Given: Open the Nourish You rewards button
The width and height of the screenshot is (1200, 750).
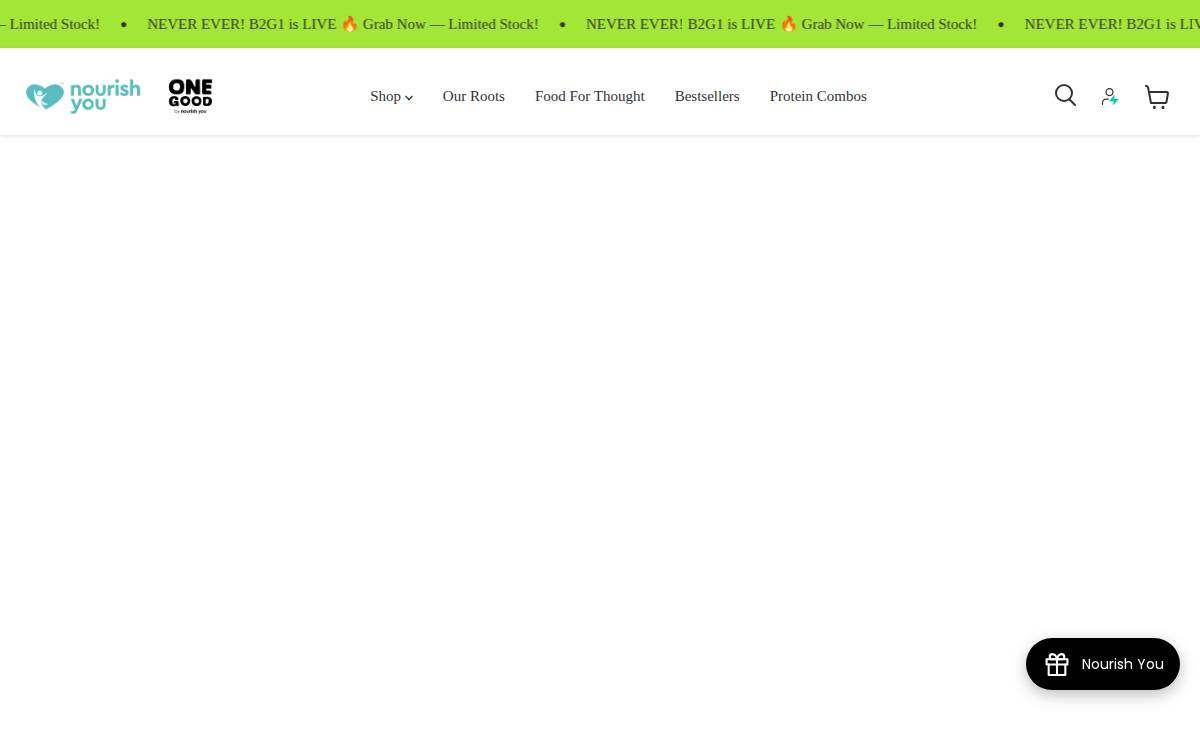Looking at the screenshot, I should coord(1103,664).
